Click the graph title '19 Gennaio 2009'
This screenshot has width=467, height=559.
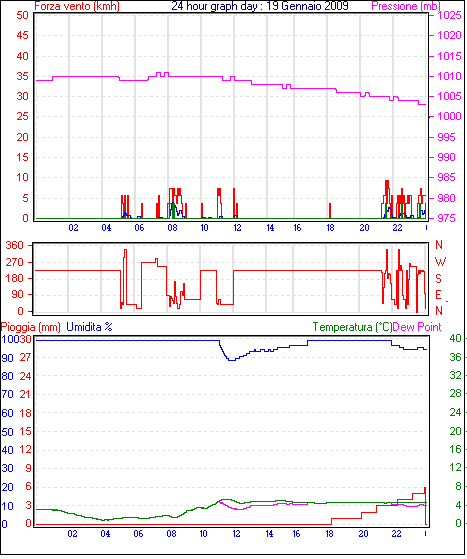pos(307,6)
